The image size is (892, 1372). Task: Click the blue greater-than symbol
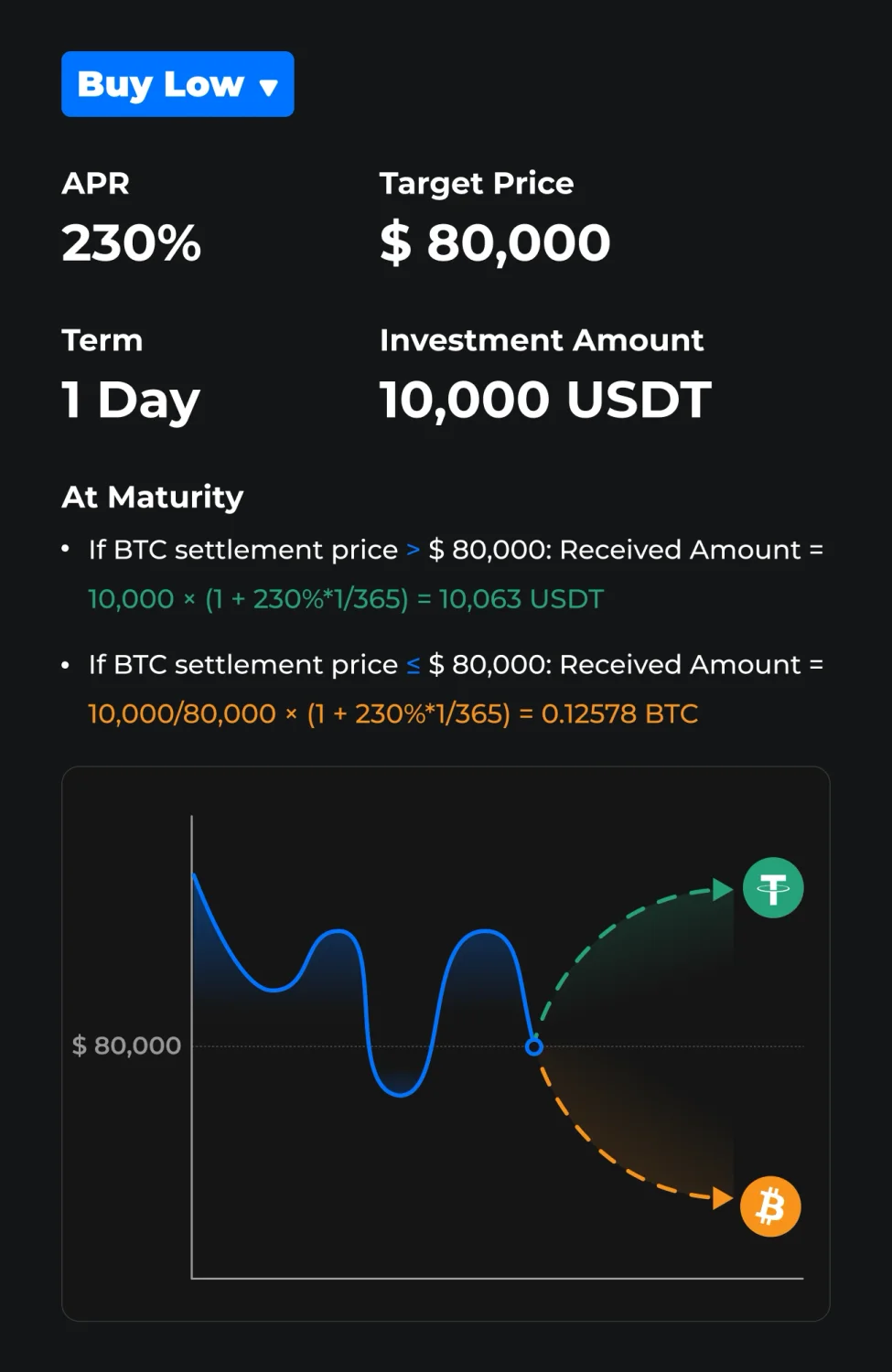click(414, 550)
